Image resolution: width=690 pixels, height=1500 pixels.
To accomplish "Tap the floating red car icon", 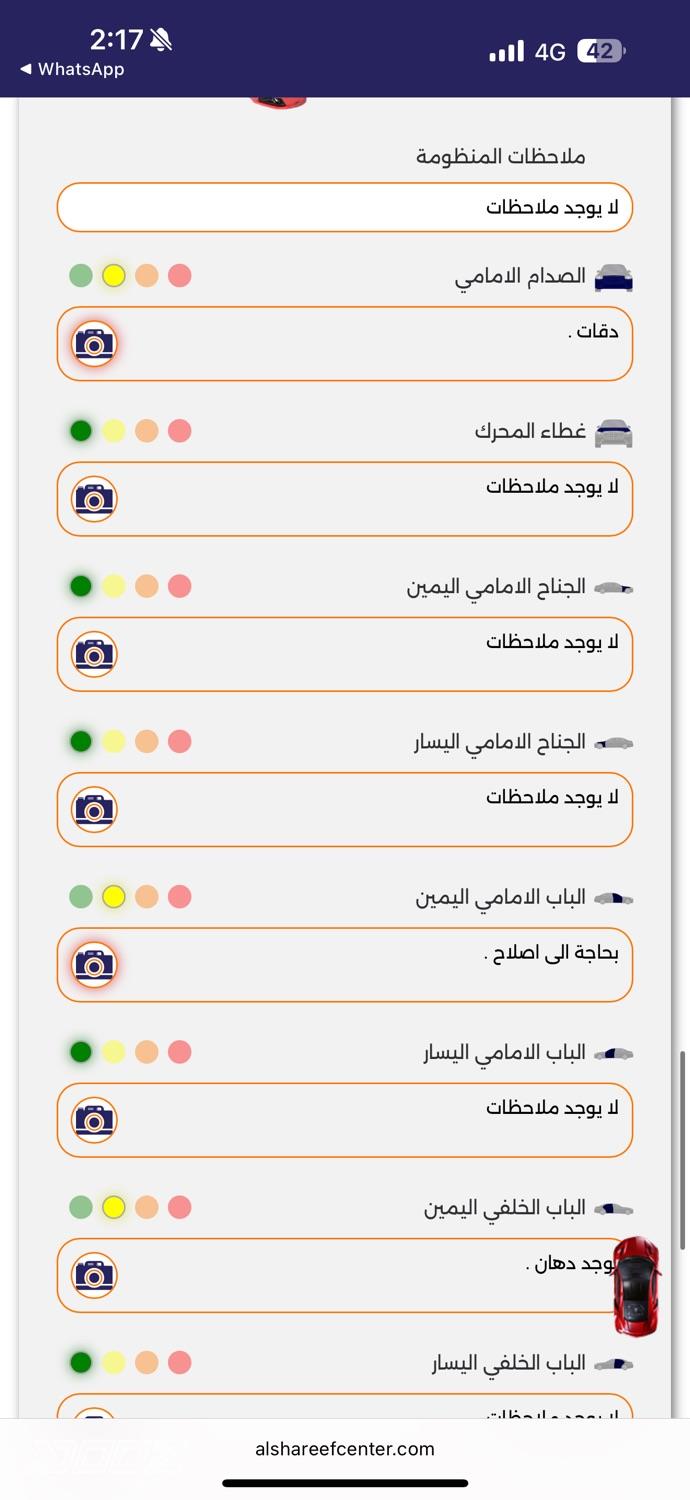I will click(x=636, y=1285).
